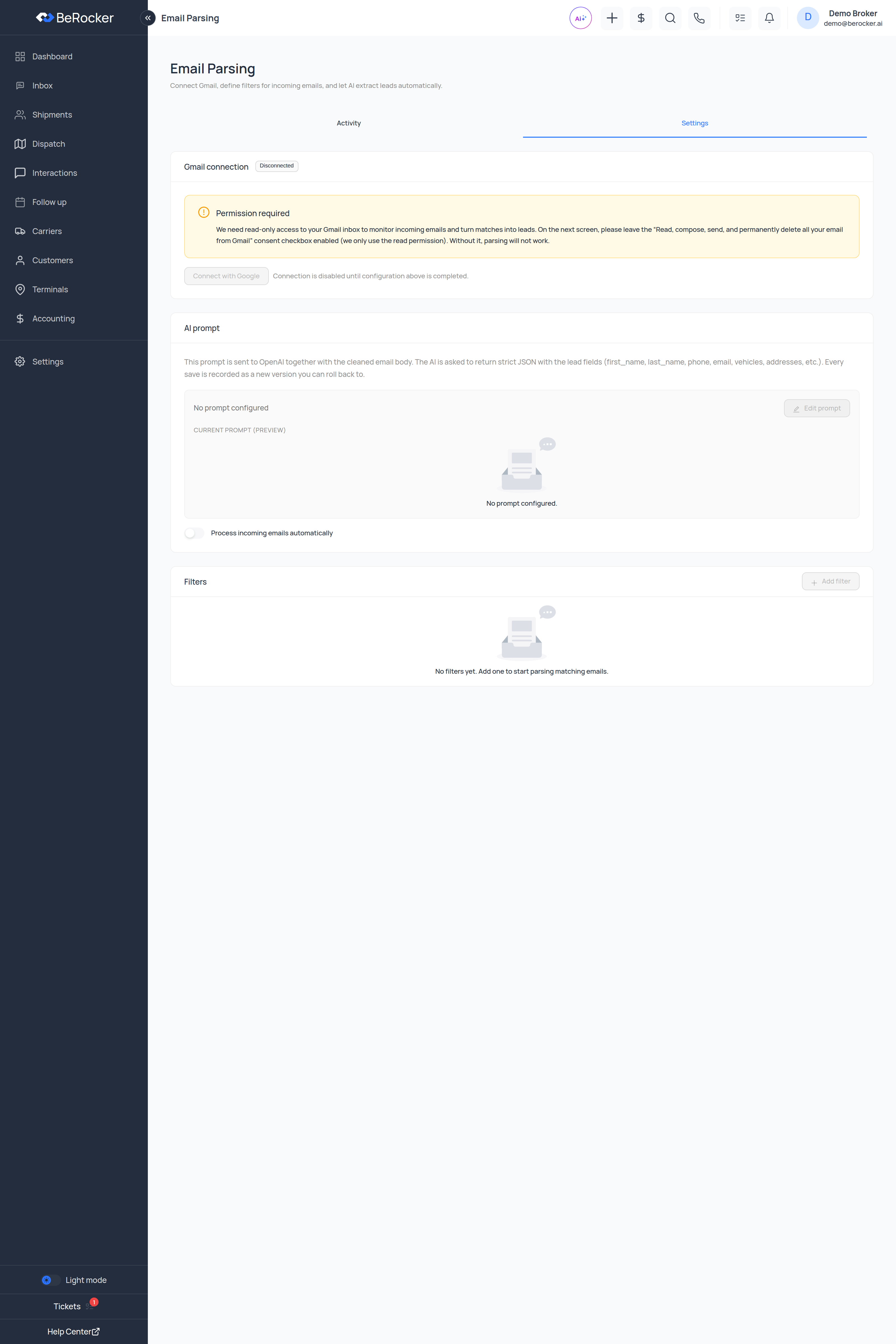Toggle Process incoming emails automatically
Viewport: 896px width, 1344px height.
(x=194, y=533)
